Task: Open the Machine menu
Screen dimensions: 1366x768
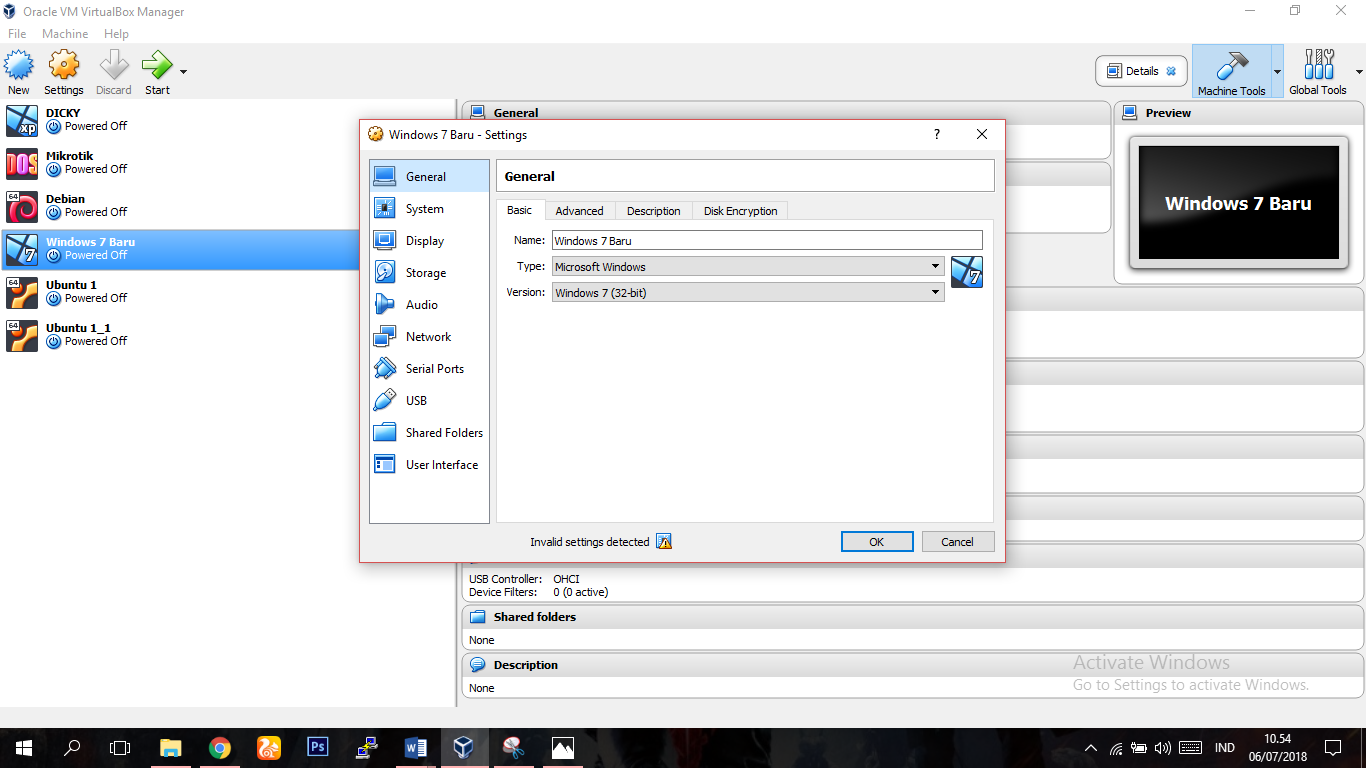Action: click(65, 34)
